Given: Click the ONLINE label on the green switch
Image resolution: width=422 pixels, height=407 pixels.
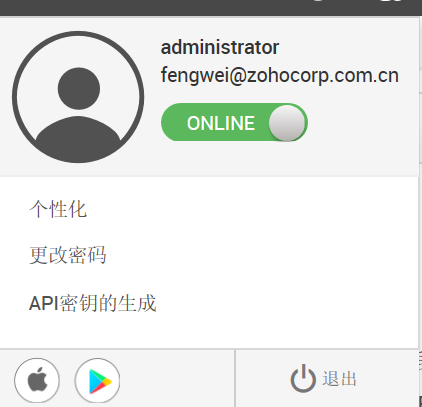Looking at the screenshot, I should point(221,123).
